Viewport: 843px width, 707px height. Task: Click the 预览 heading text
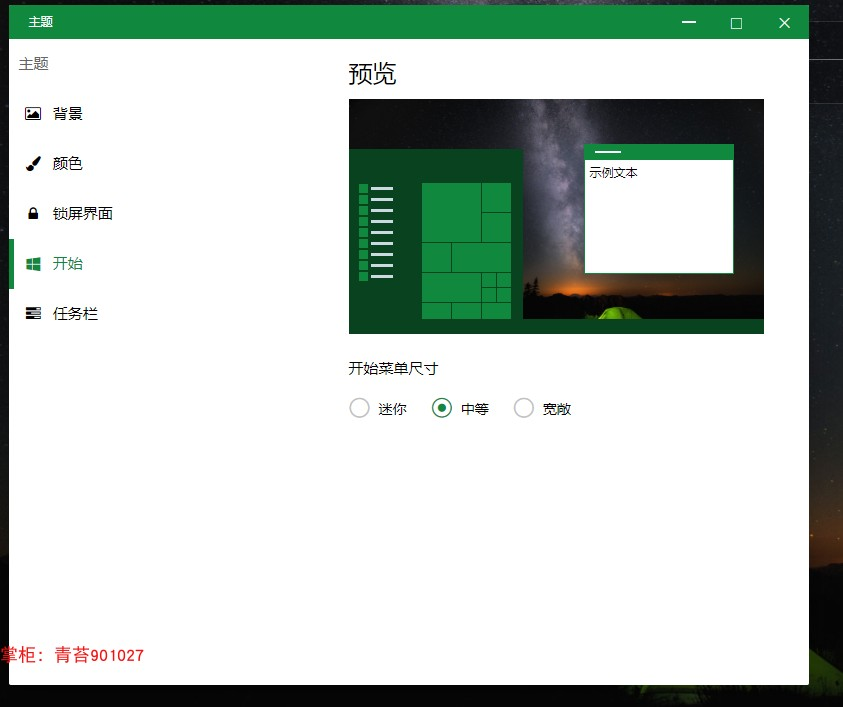point(372,74)
